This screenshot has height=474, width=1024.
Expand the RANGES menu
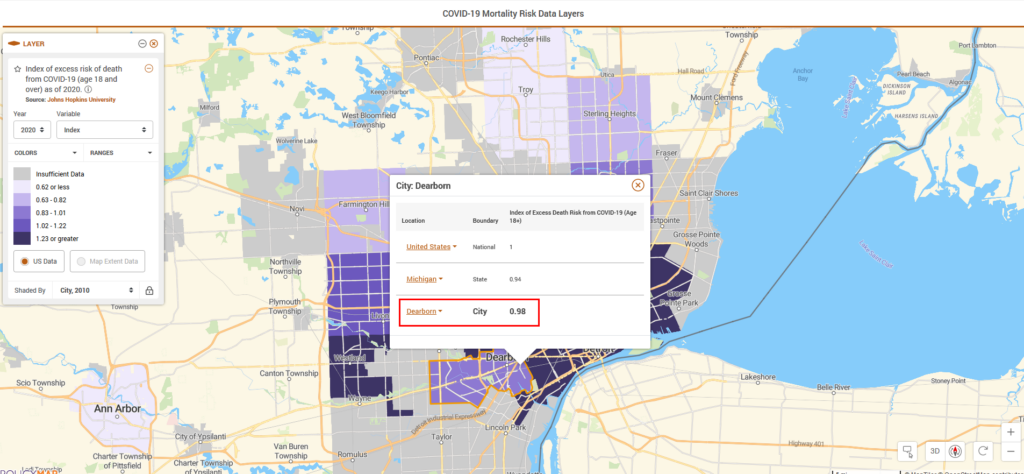click(x=122, y=153)
